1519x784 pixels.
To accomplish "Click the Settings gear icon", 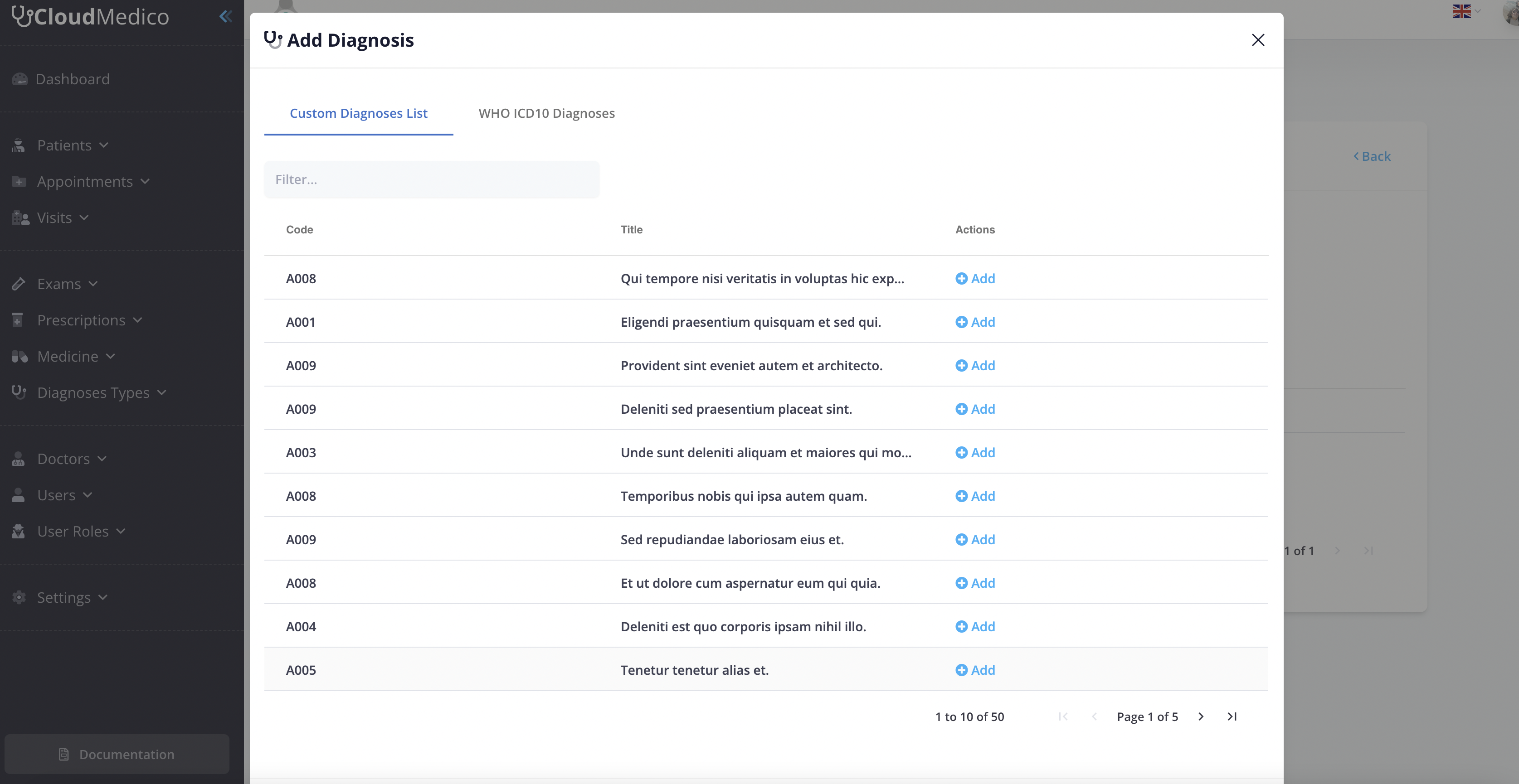I will coord(19,597).
